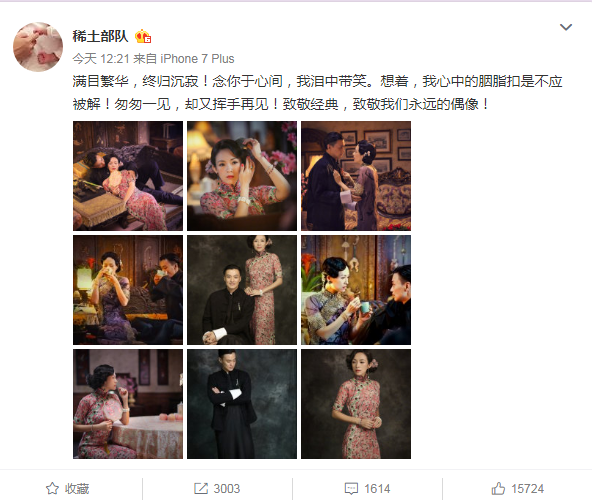Click the repost icon beside 3003

point(200,488)
